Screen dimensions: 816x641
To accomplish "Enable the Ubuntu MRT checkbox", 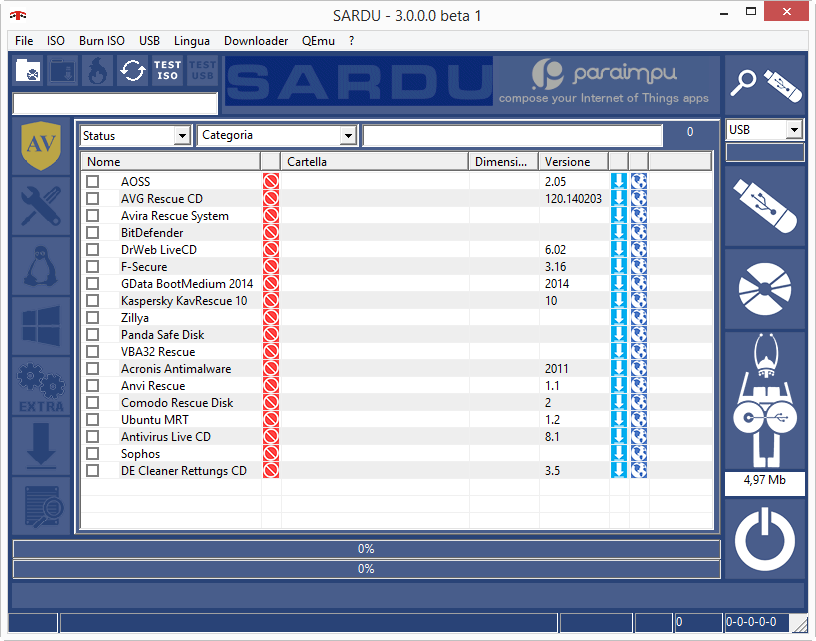I will point(93,420).
